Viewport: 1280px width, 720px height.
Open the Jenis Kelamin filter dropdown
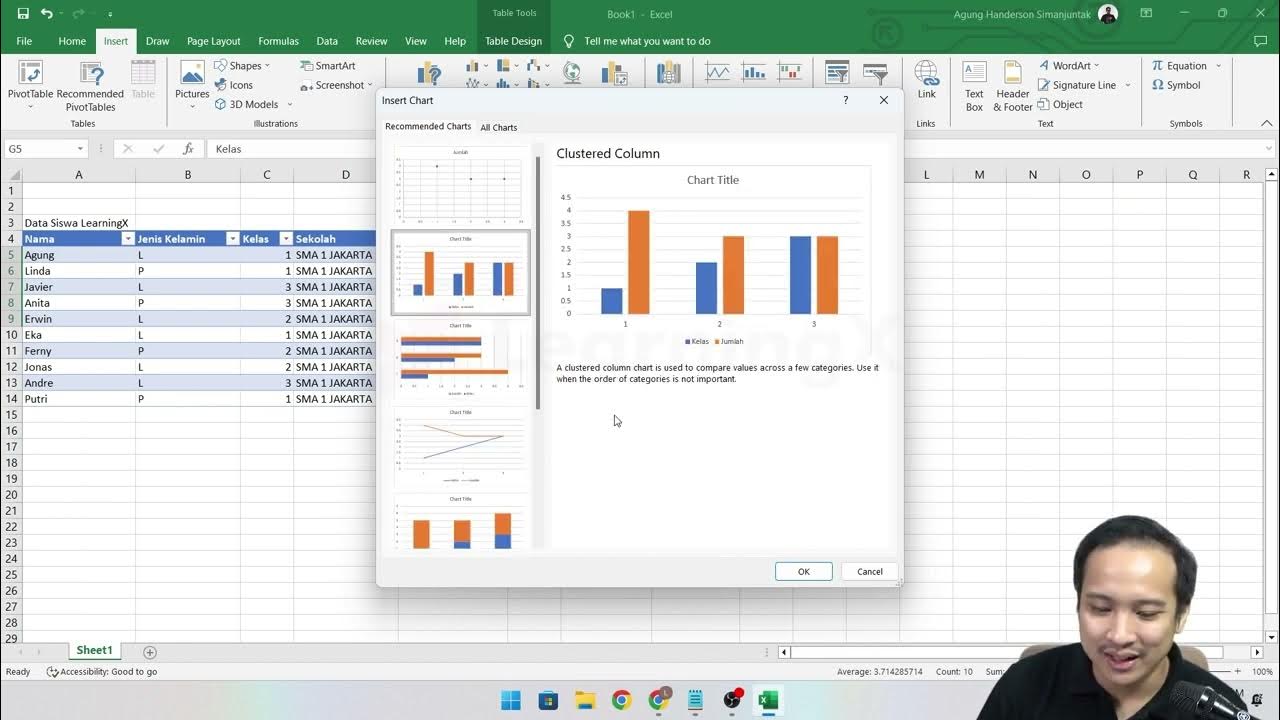232,239
